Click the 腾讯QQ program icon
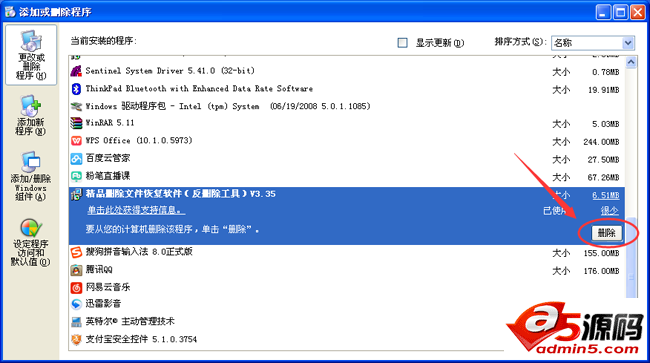This screenshot has height=363, width=650. click(76, 270)
